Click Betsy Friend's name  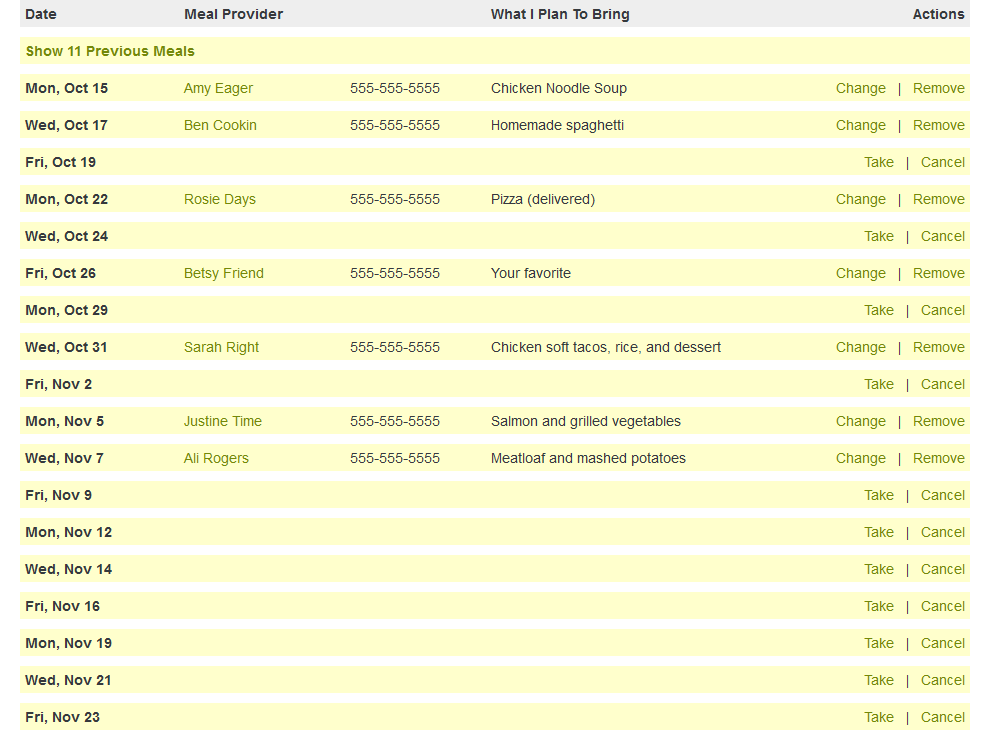[x=224, y=273]
